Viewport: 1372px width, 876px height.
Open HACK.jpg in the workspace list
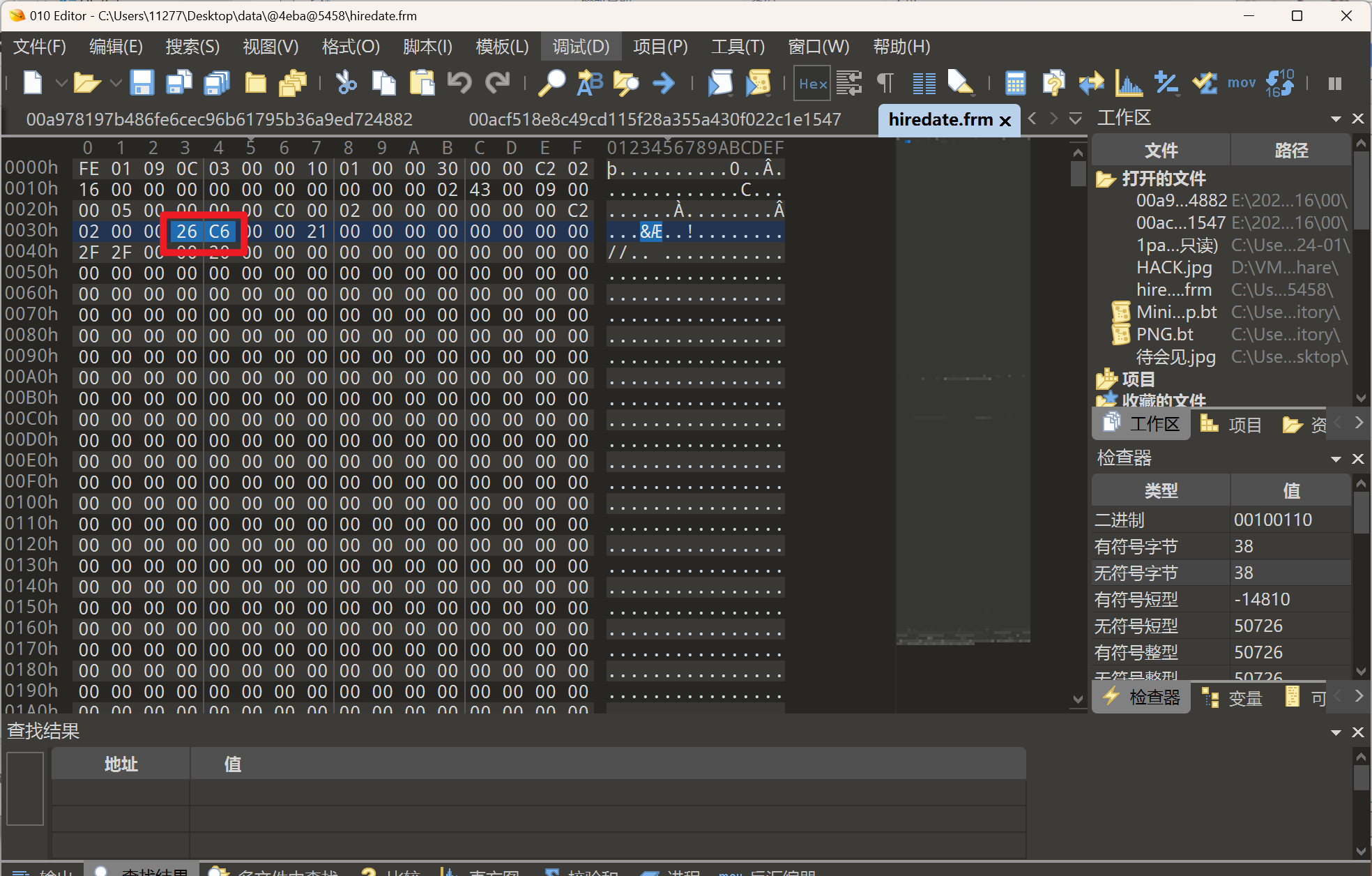click(x=1174, y=268)
